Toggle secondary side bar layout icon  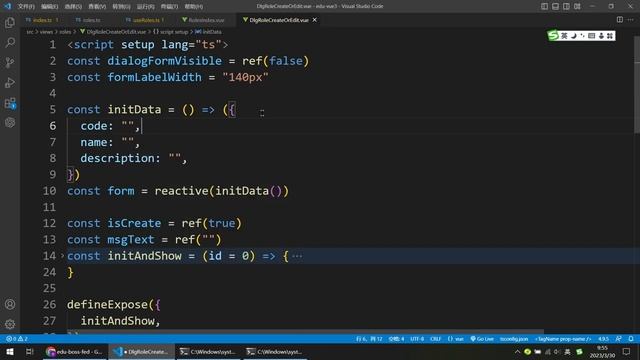coord(566,6)
